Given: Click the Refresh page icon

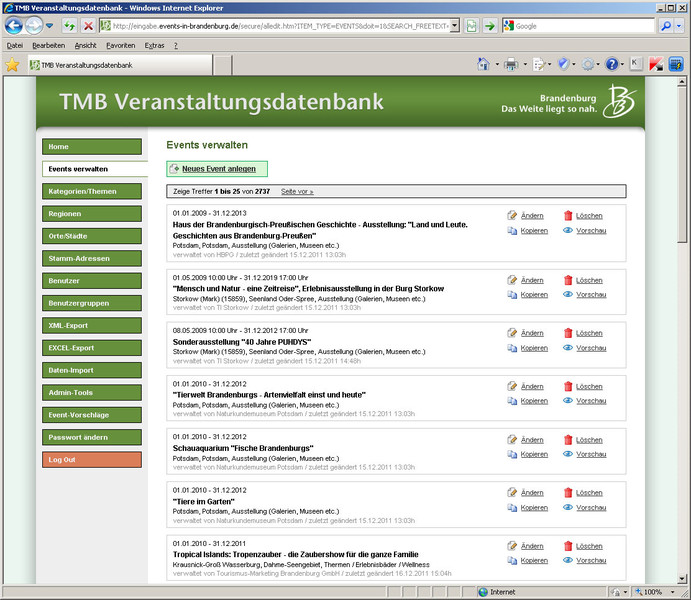Looking at the screenshot, I should (x=69, y=26).
